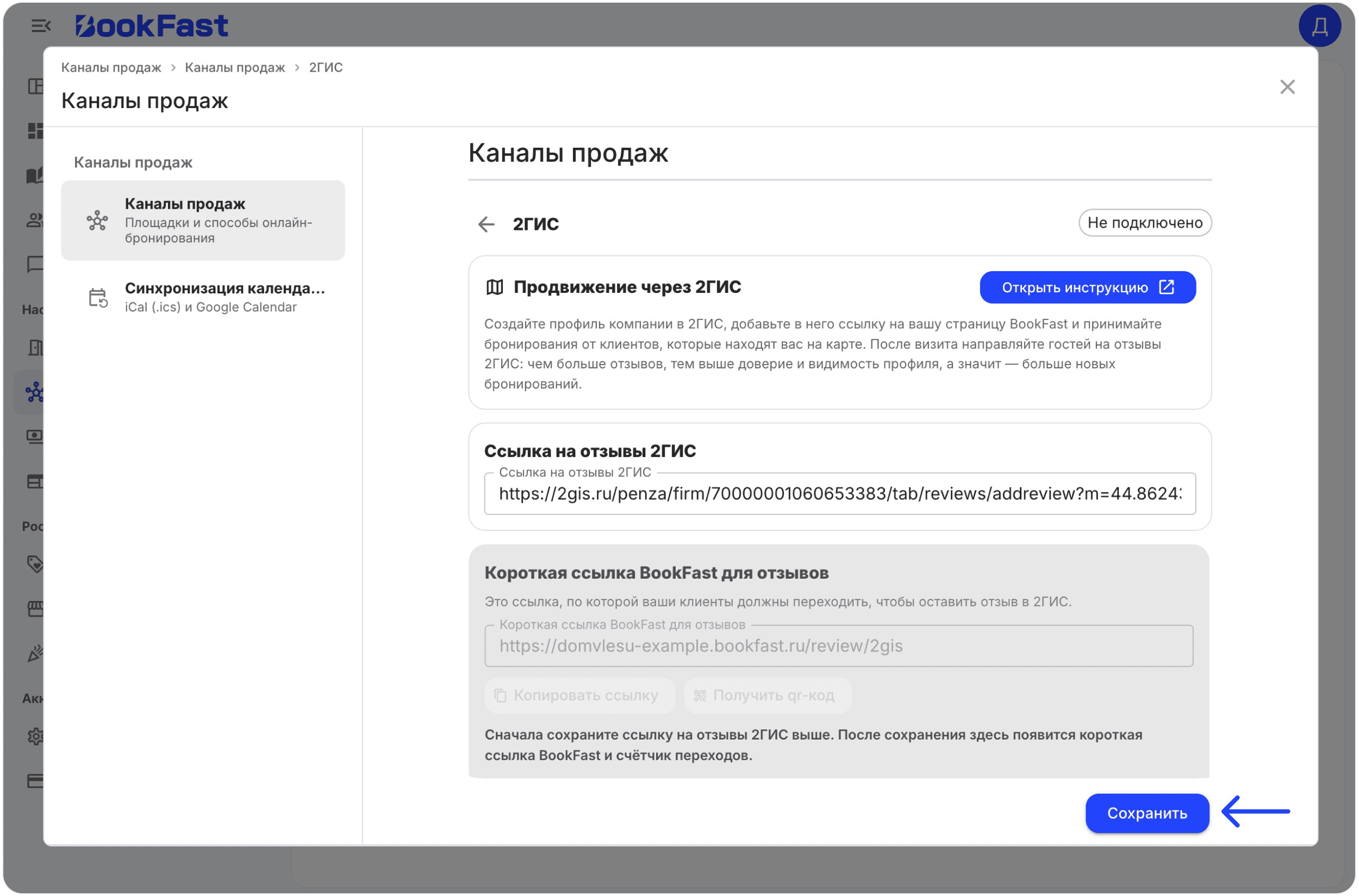Open the monitor payment sidebar icon
Screen dimensions: 1359x896
[x=35, y=437]
